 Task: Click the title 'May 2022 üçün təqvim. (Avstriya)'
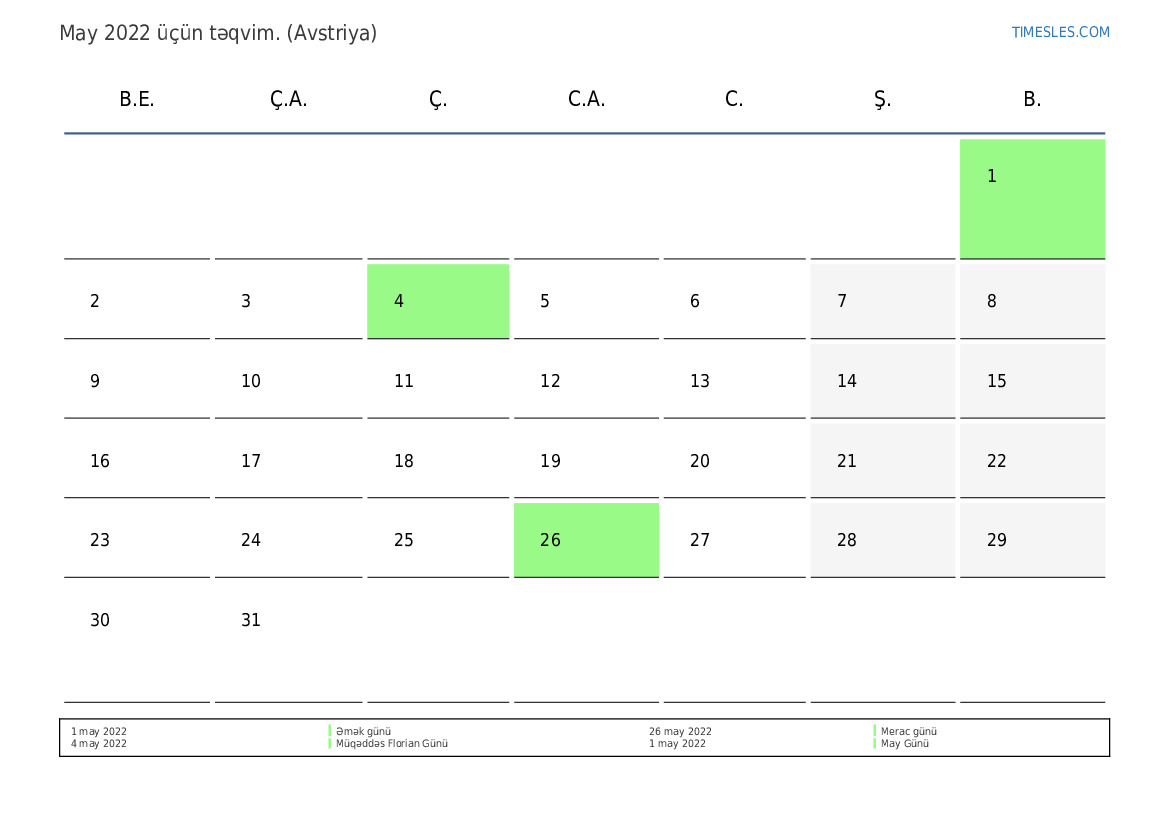[218, 34]
